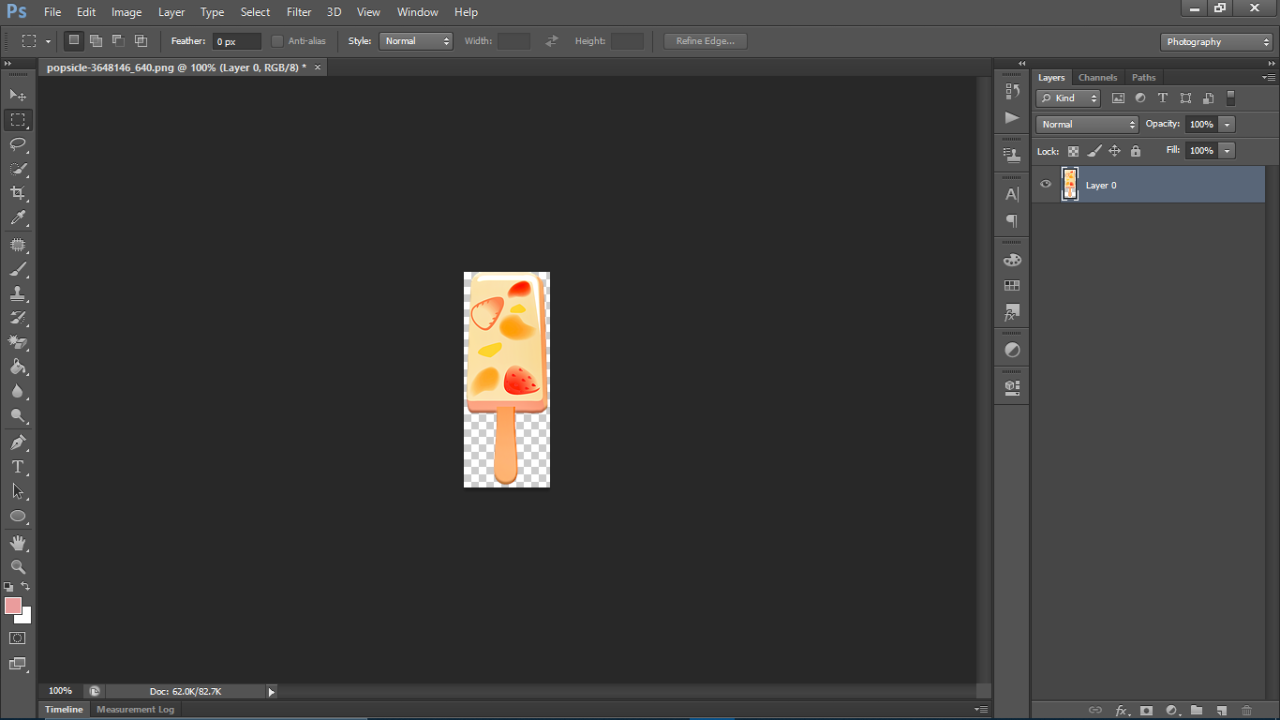1280x720 pixels.
Task: Select the Path Selection tool
Action: tap(18, 492)
